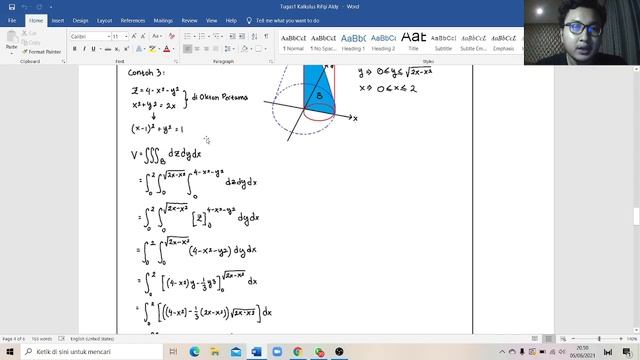
Task: Toggle Align Left paragraph button
Action: (x=188, y=49)
